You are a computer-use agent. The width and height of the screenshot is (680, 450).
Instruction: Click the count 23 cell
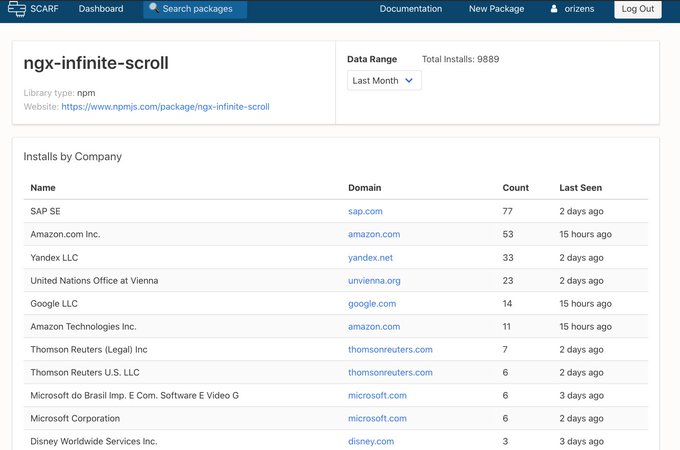[x=508, y=280]
